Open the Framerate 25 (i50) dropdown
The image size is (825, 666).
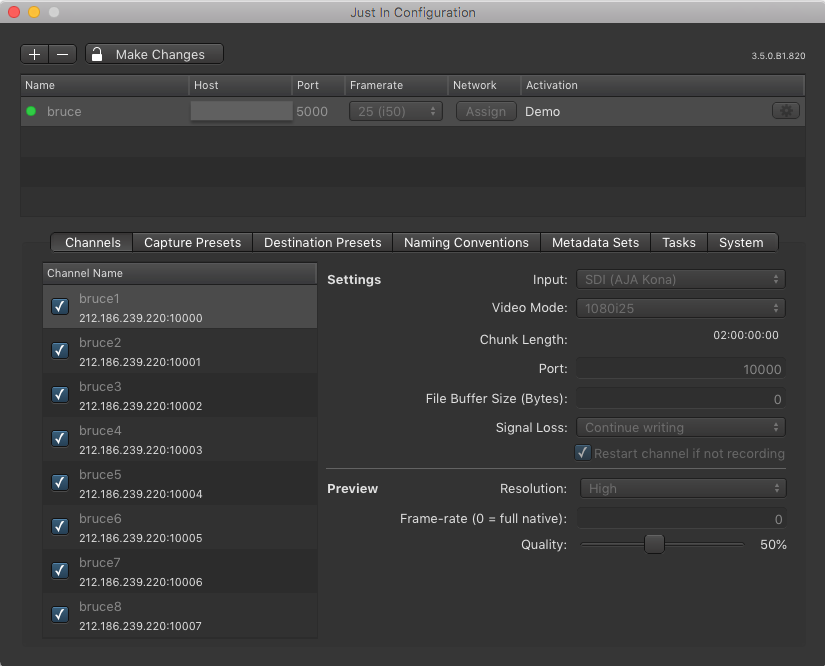pyautogui.click(x=396, y=112)
